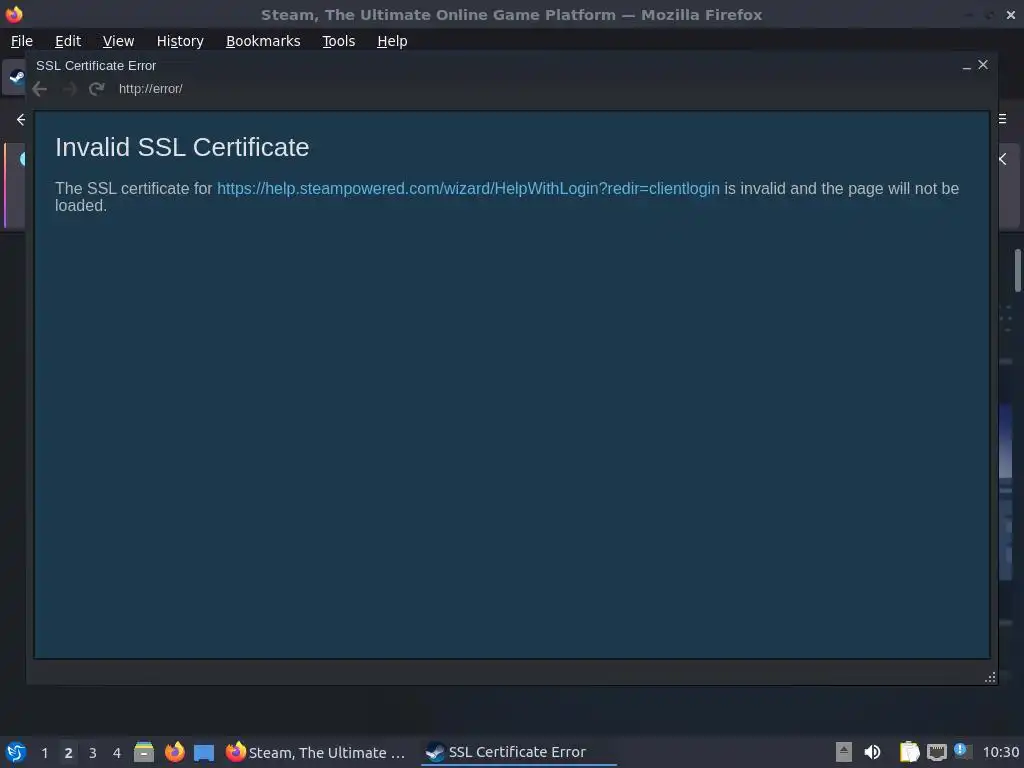Reload the SSL error page
Screen dimensions: 1024x768
97,89
